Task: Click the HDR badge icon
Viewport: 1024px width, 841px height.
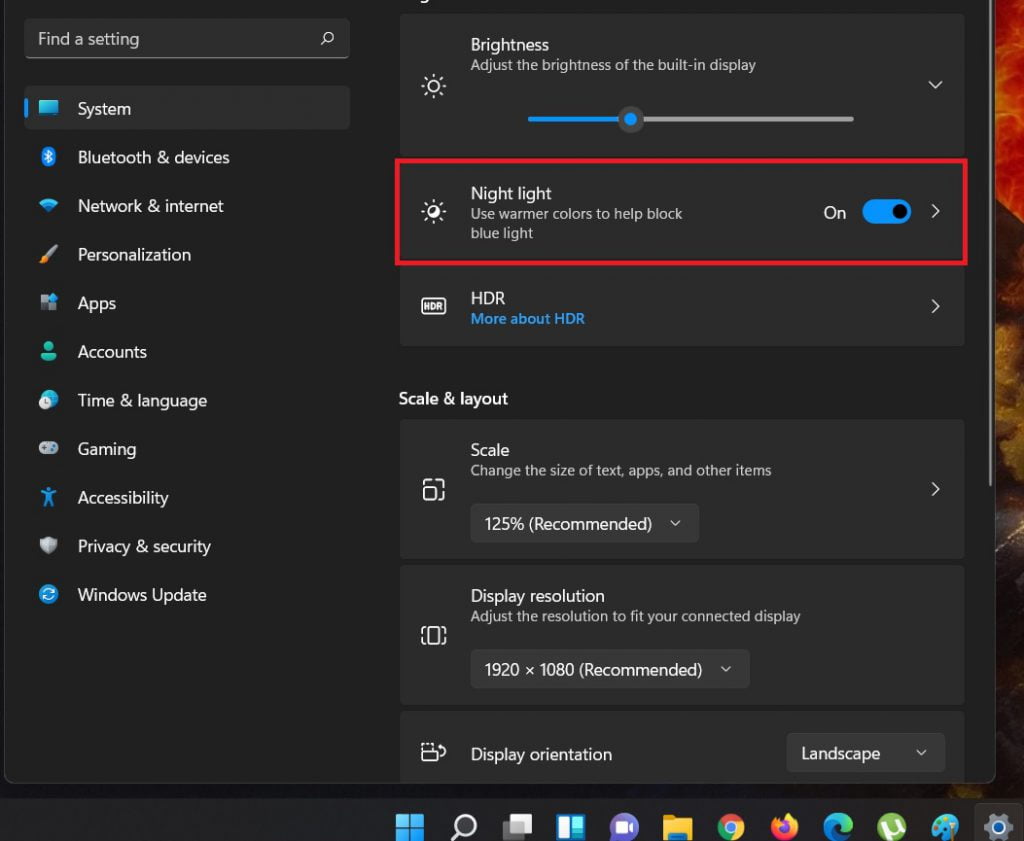Action: (434, 306)
